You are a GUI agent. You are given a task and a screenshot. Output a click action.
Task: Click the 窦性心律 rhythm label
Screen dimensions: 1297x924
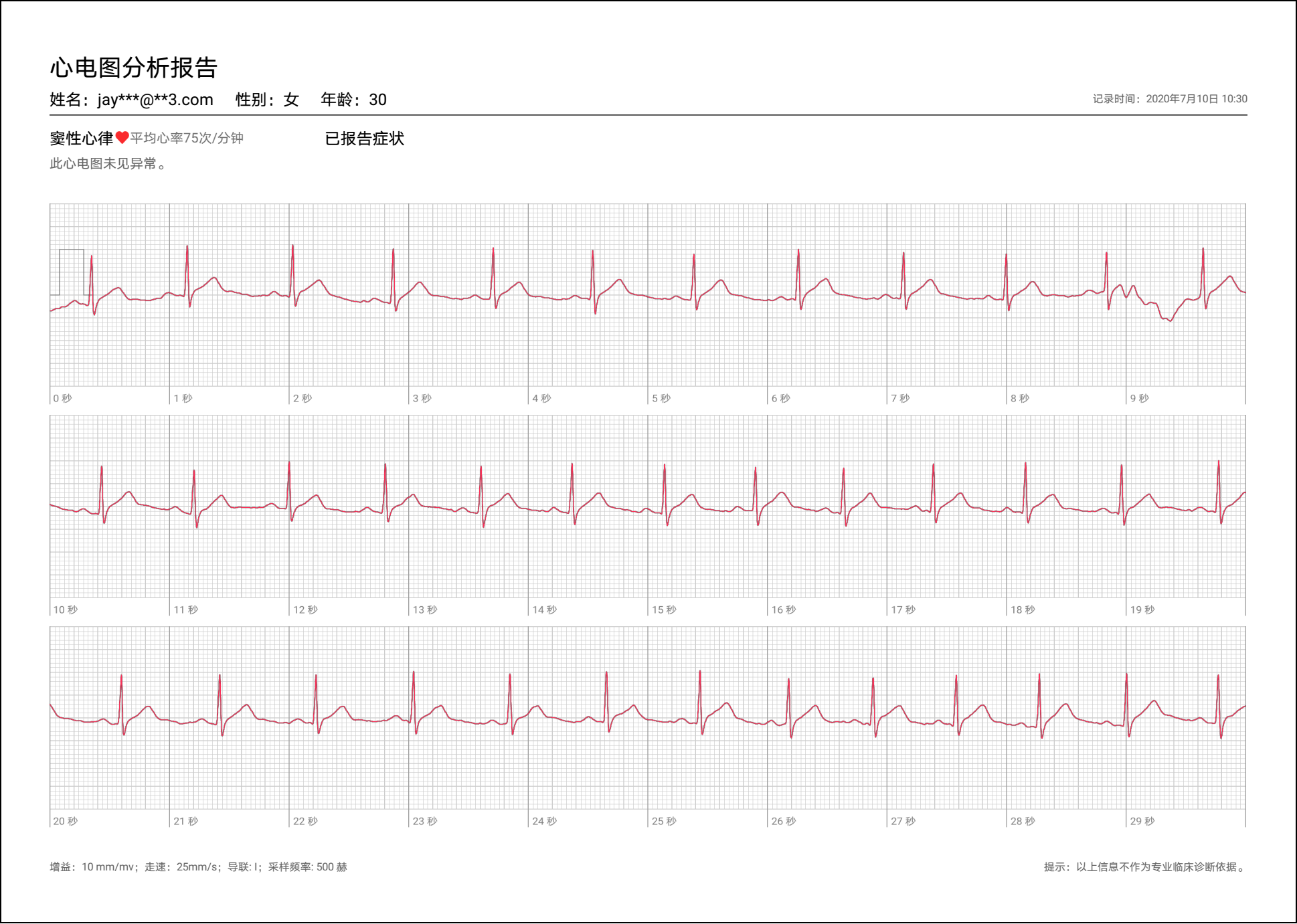pyautogui.click(x=81, y=138)
